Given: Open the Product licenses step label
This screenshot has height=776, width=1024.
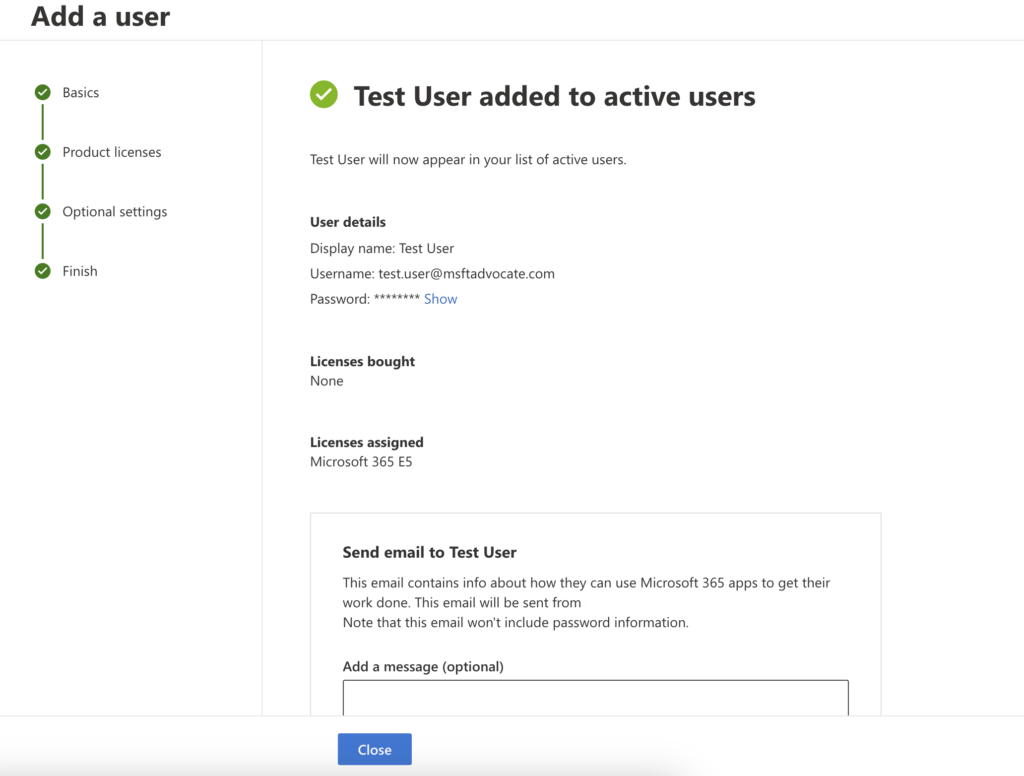Looking at the screenshot, I should coord(112,152).
